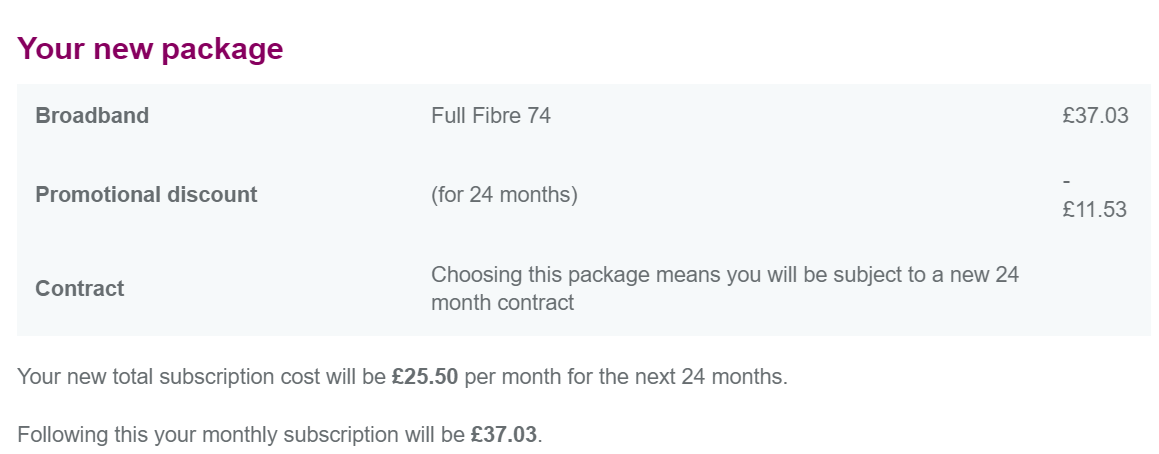Click the "(for 24 months)" discount duration
The height and width of the screenshot is (454, 1159).
pyautogui.click(x=504, y=195)
